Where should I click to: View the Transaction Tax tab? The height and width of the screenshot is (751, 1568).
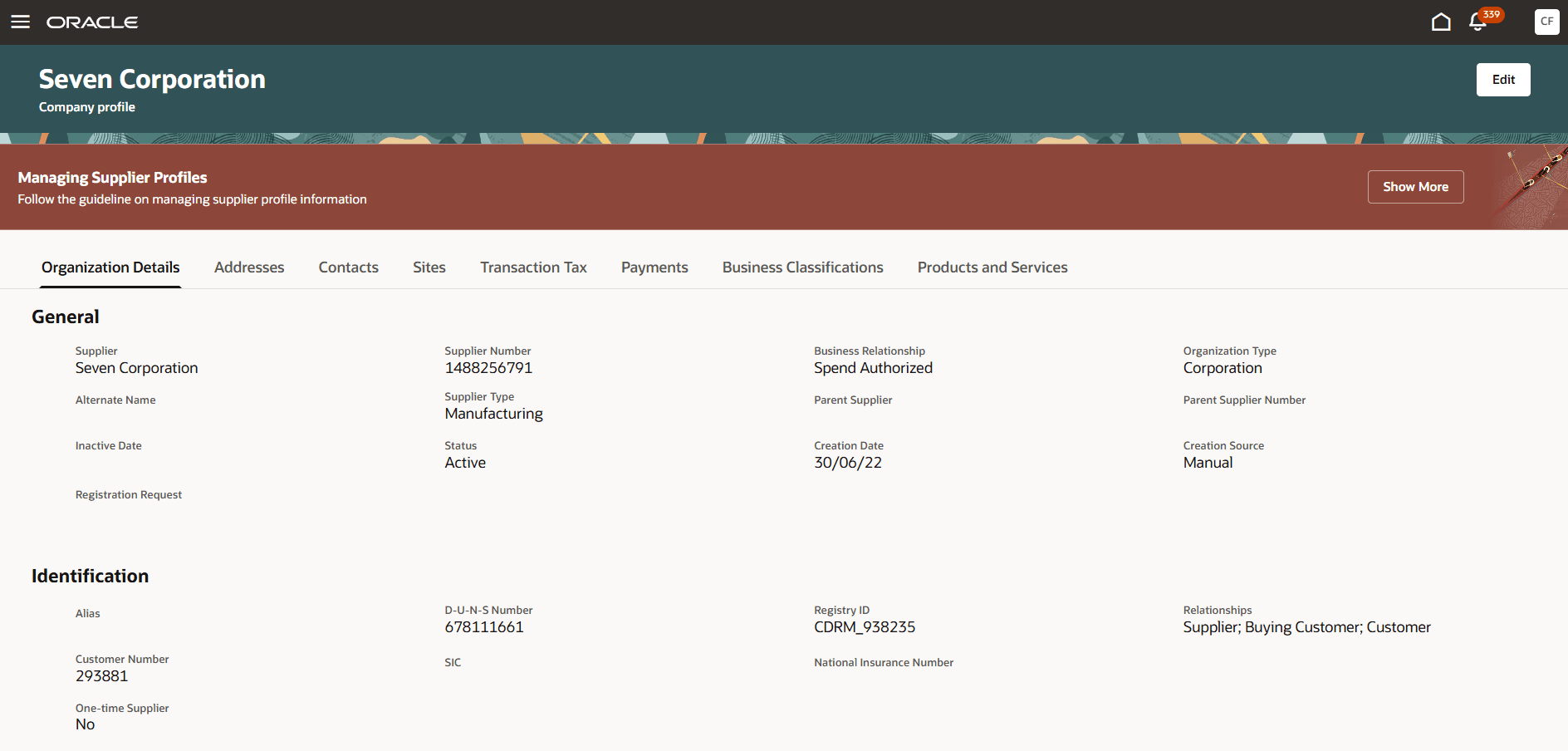[x=533, y=267]
